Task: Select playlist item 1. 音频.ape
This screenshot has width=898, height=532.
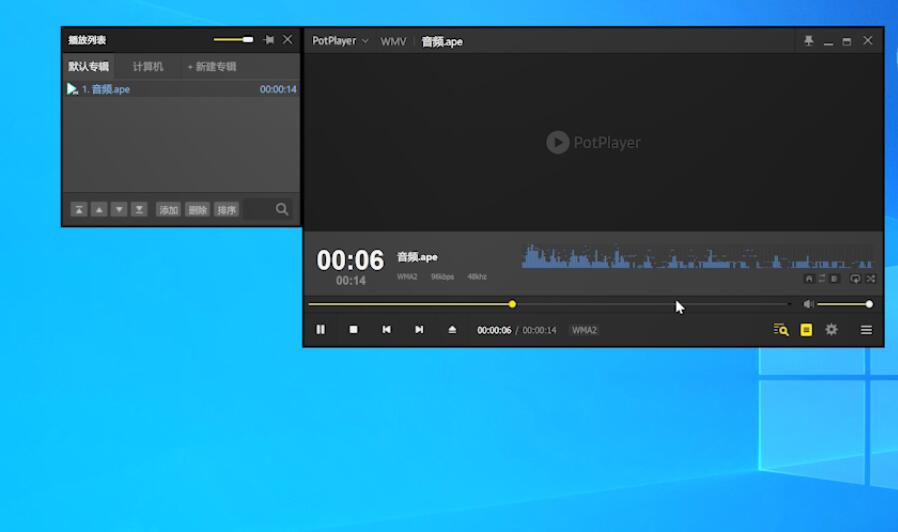Action: (x=181, y=89)
